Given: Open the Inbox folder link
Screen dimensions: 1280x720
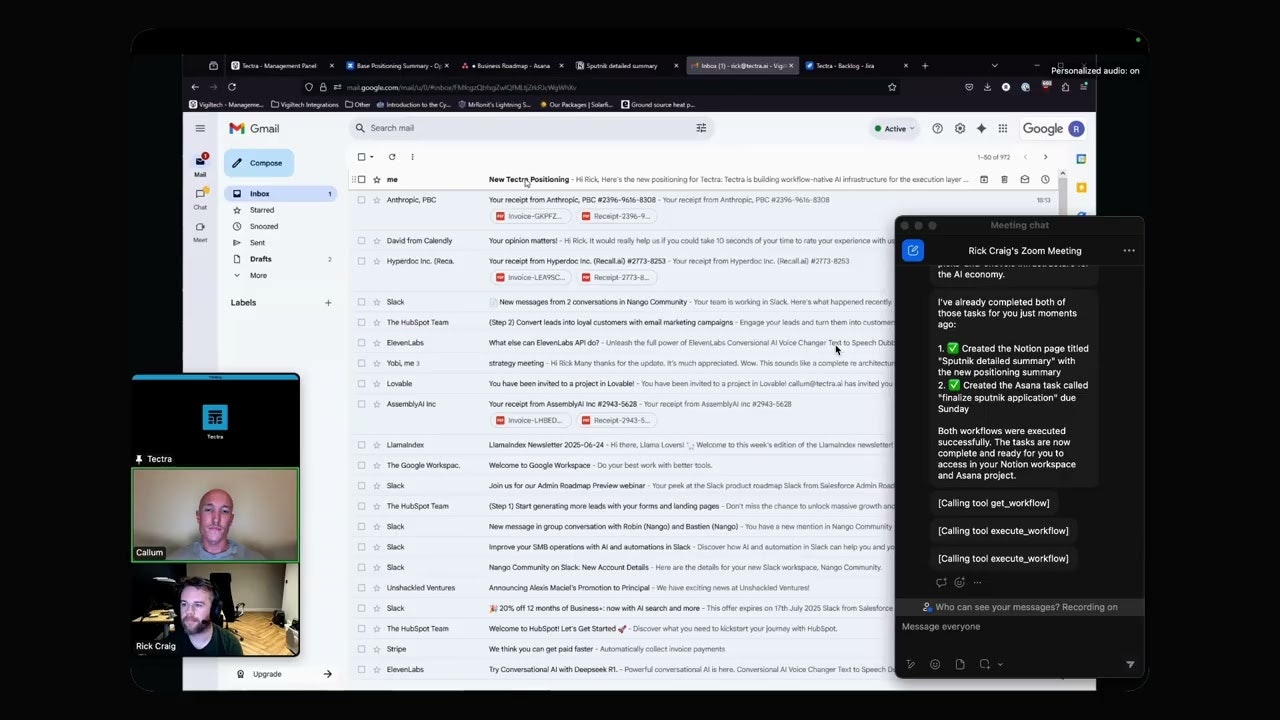Looking at the screenshot, I should [x=259, y=193].
